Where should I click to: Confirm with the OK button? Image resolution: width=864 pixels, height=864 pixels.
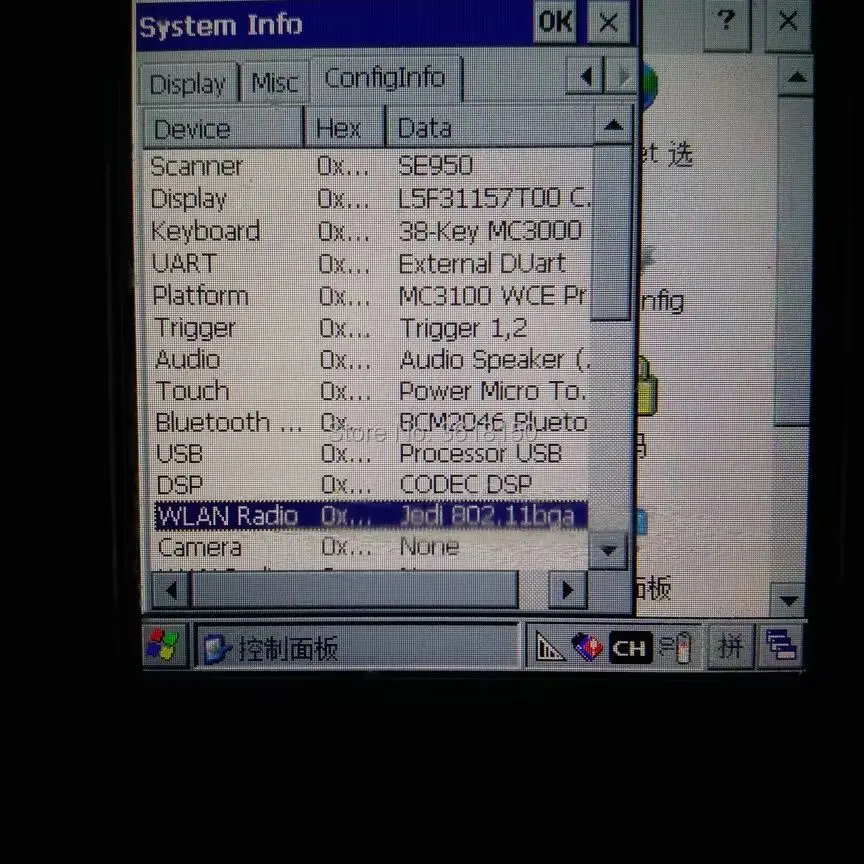click(x=555, y=22)
